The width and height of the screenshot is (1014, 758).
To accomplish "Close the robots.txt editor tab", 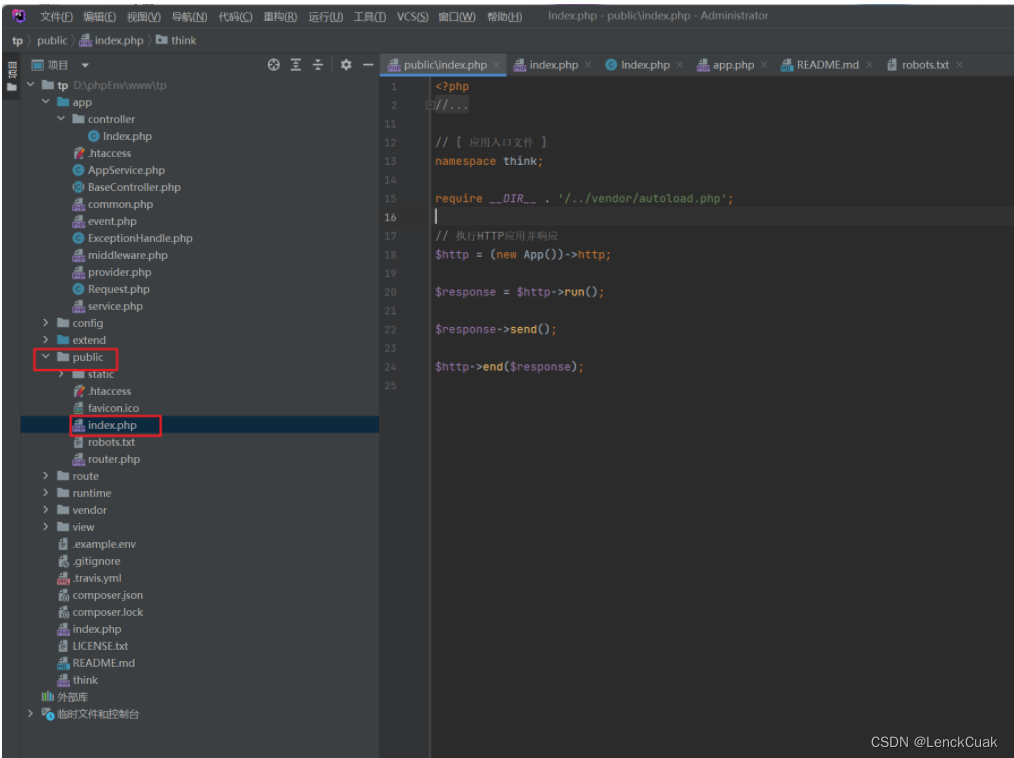I will pyautogui.click(x=959, y=65).
